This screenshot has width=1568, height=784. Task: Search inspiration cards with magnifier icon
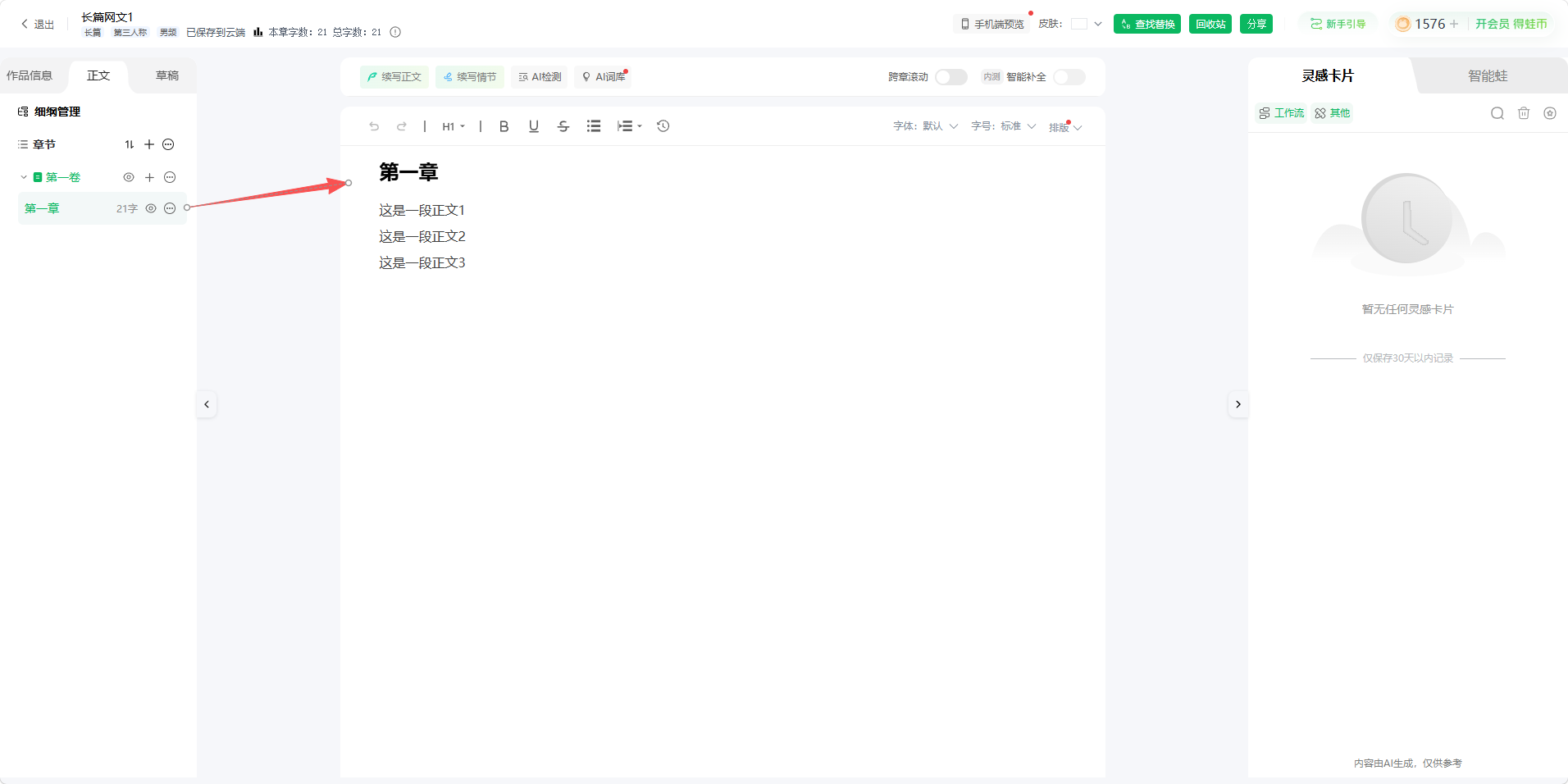pos(1497,113)
